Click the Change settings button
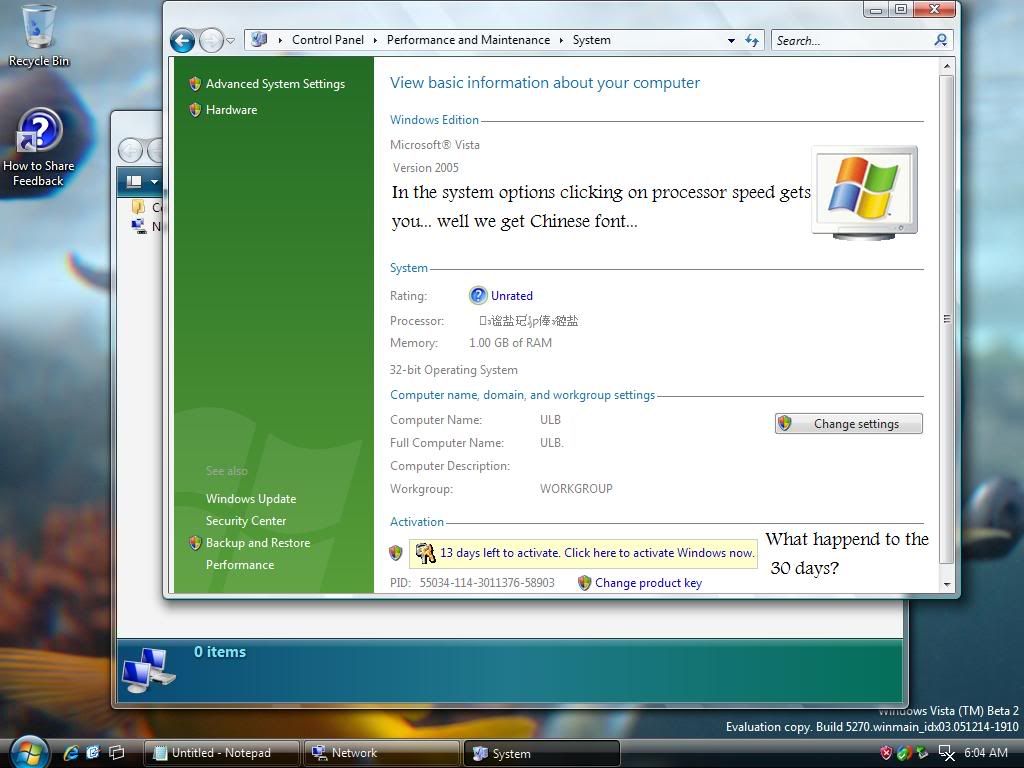Screen dimensions: 1024x768 click(849, 424)
